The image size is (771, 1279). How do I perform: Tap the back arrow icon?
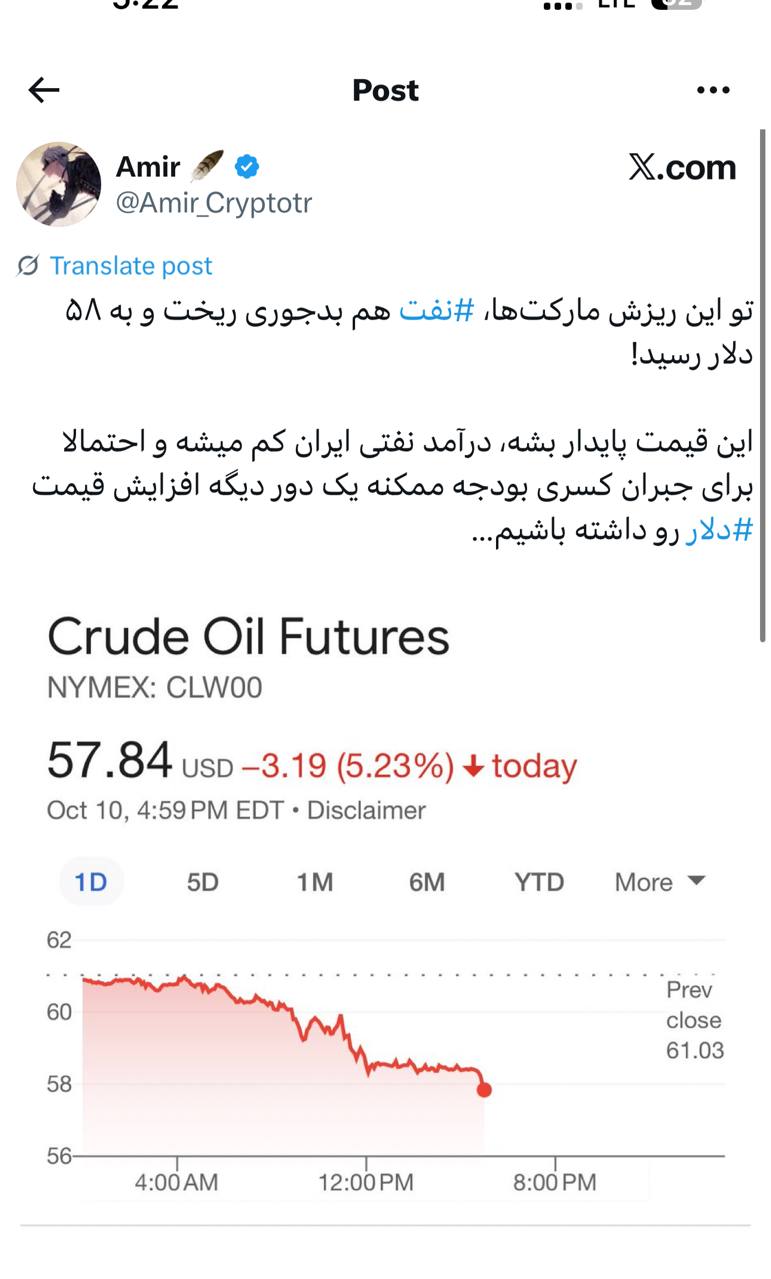pos(44,91)
